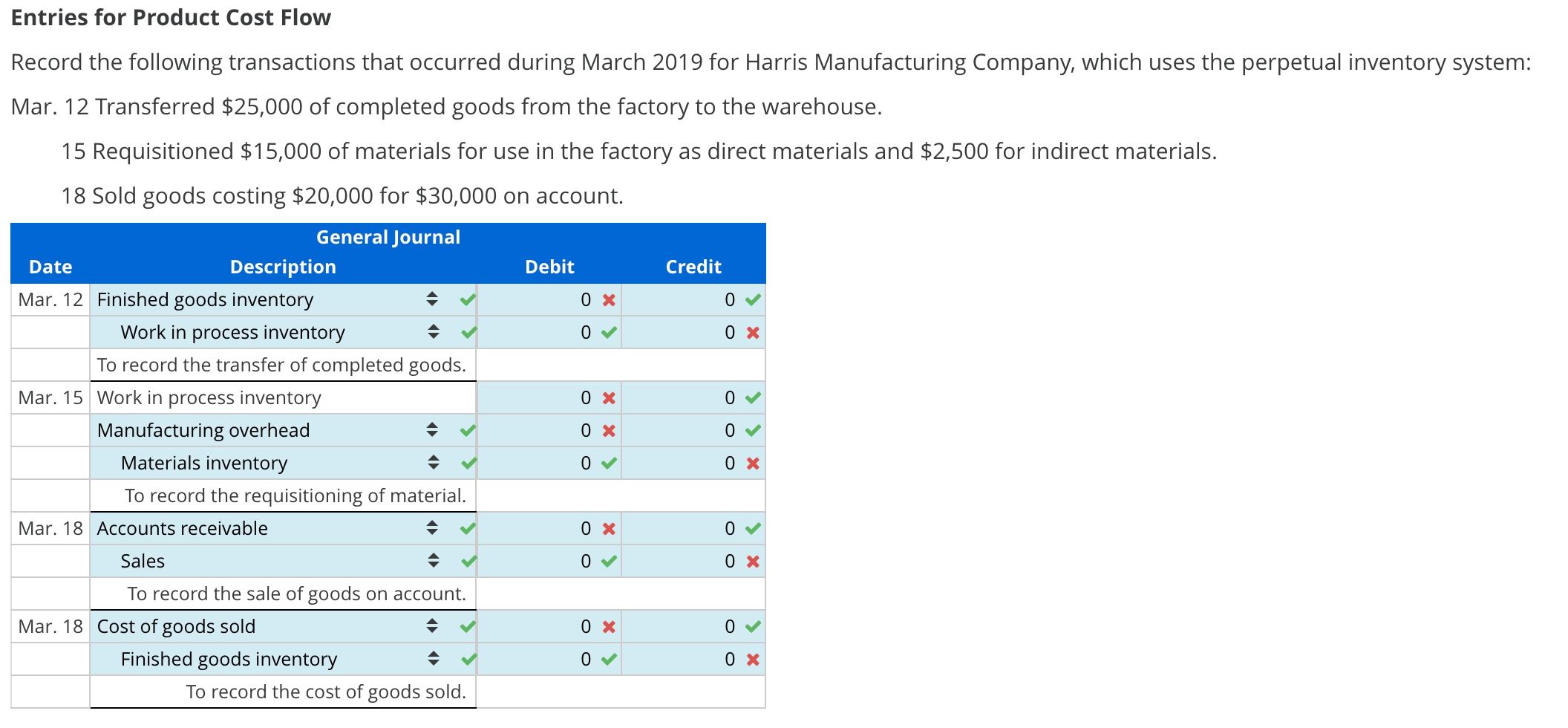This screenshot has width=1568, height=728.
Task: Click the Debit column header
Action: 549,266
